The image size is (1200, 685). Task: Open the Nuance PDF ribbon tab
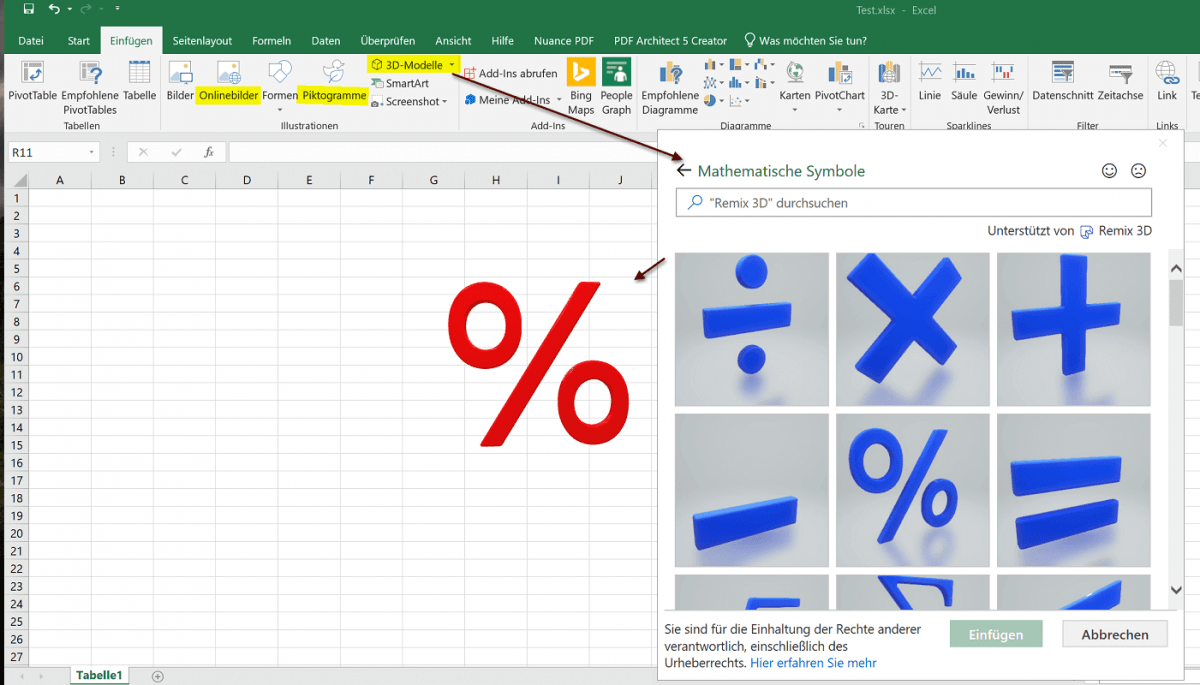click(563, 40)
